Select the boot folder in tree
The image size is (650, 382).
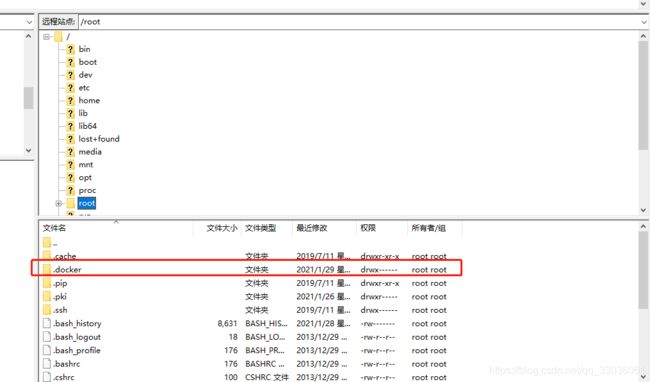click(88, 62)
